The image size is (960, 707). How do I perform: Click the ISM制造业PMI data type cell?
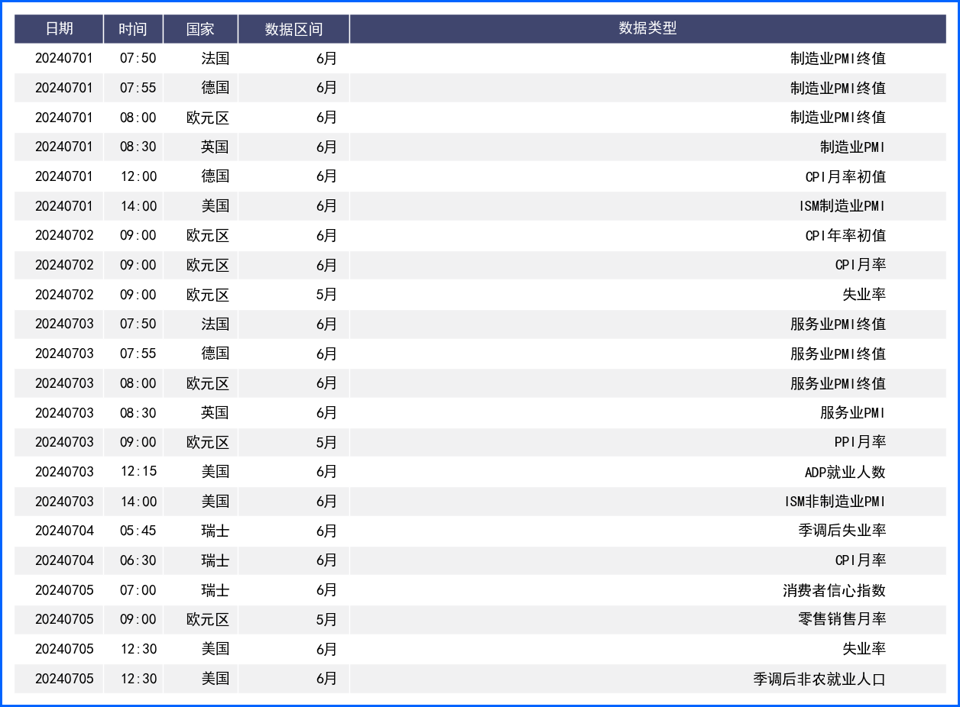pyautogui.click(x=842, y=206)
